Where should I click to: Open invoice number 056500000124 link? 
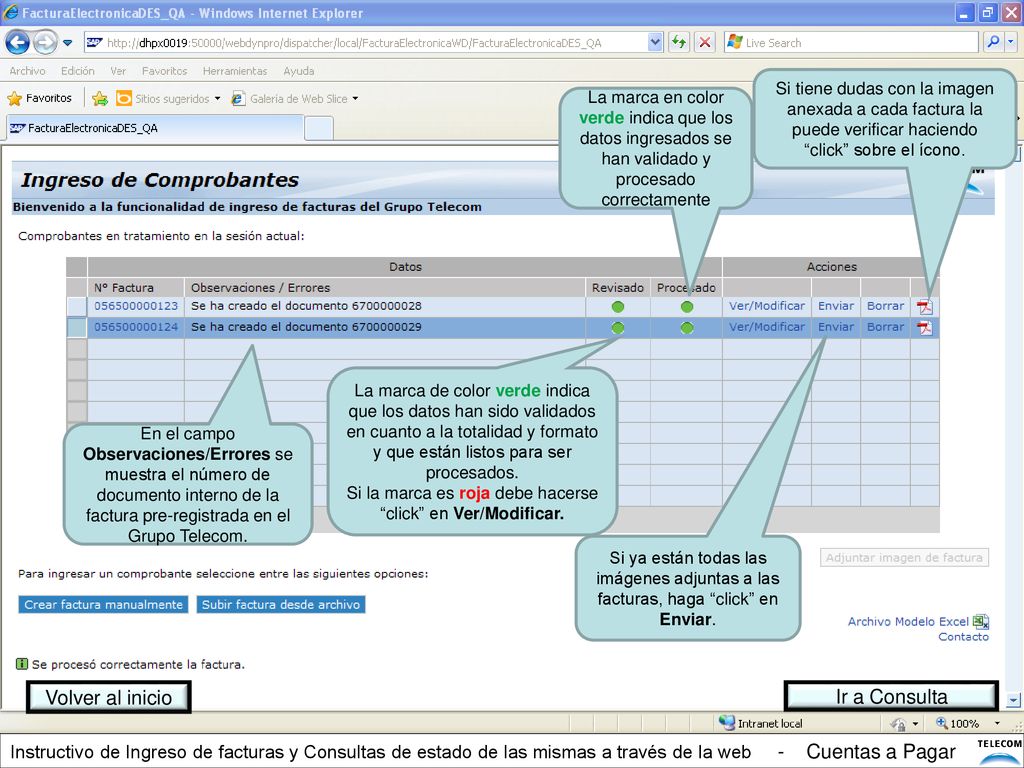click(x=136, y=327)
